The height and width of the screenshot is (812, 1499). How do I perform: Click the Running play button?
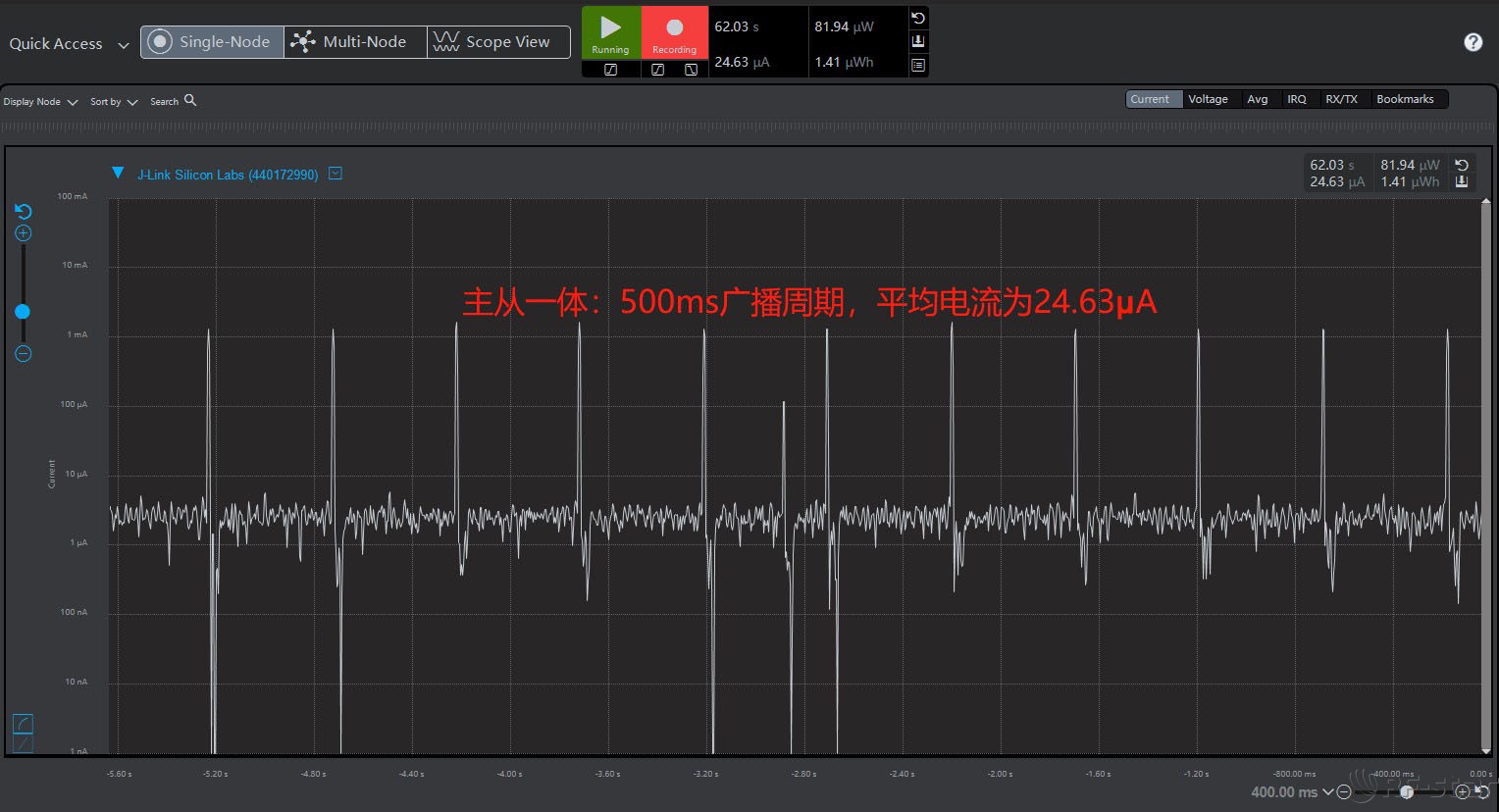(610, 32)
